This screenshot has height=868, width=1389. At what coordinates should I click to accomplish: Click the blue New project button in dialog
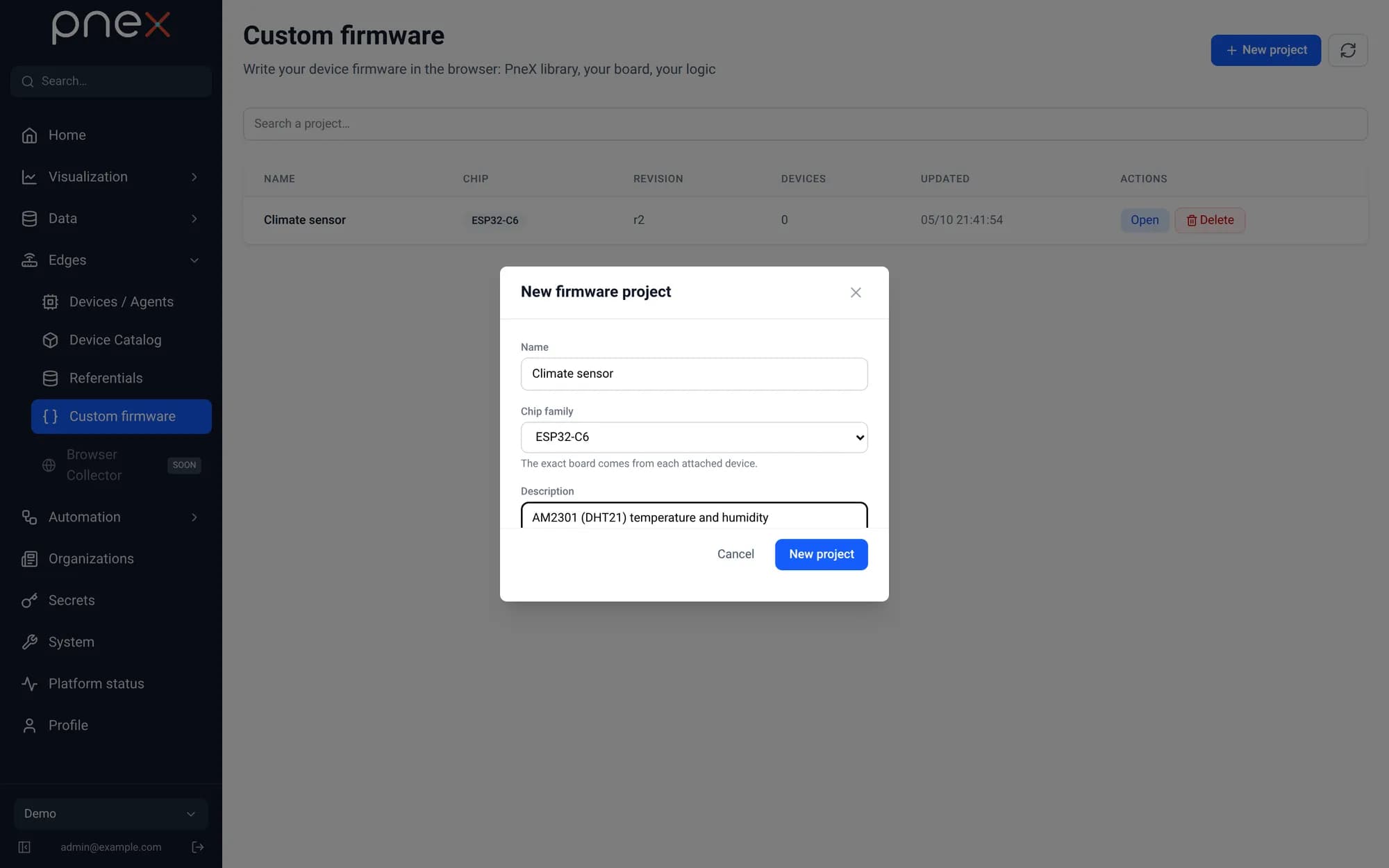click(x=821, y=554)
